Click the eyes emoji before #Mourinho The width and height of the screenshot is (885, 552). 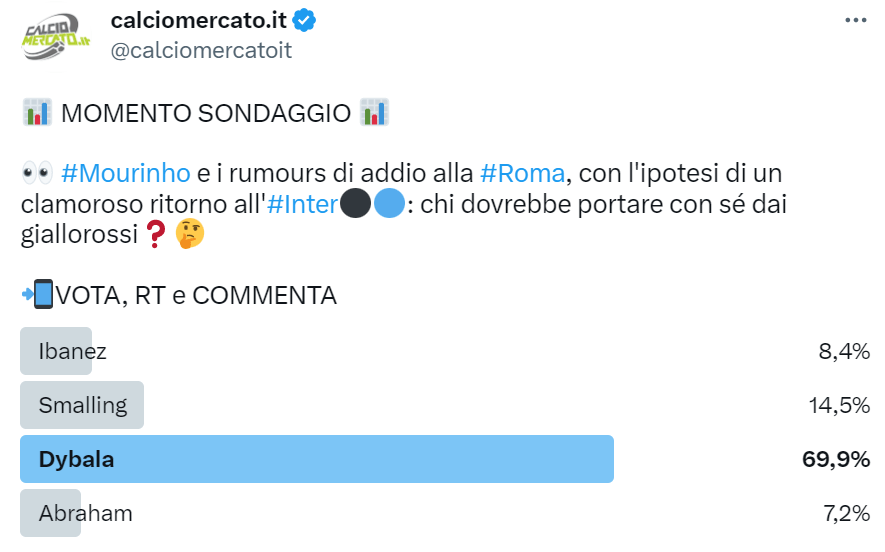36,173
